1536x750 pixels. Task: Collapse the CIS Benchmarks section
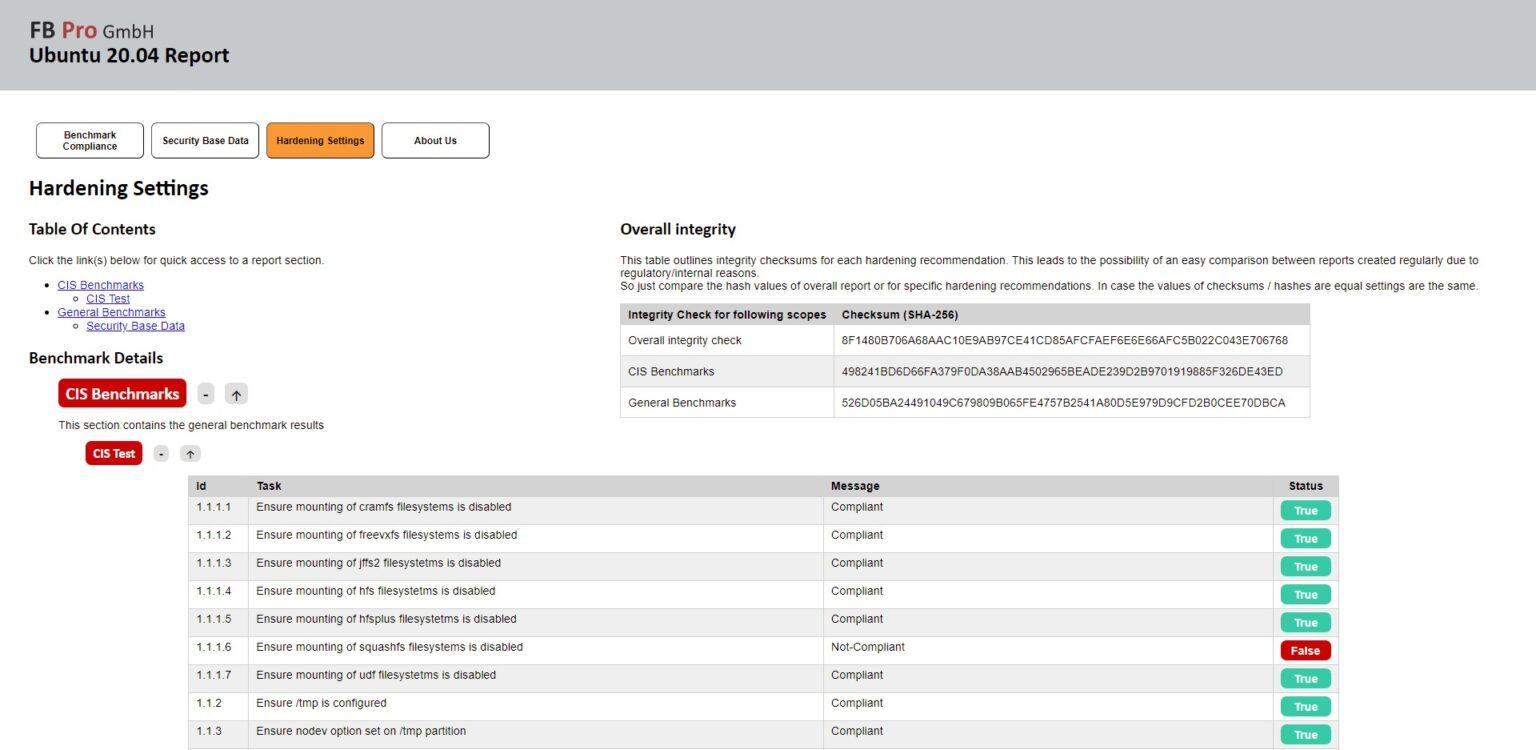pos(205,393)
